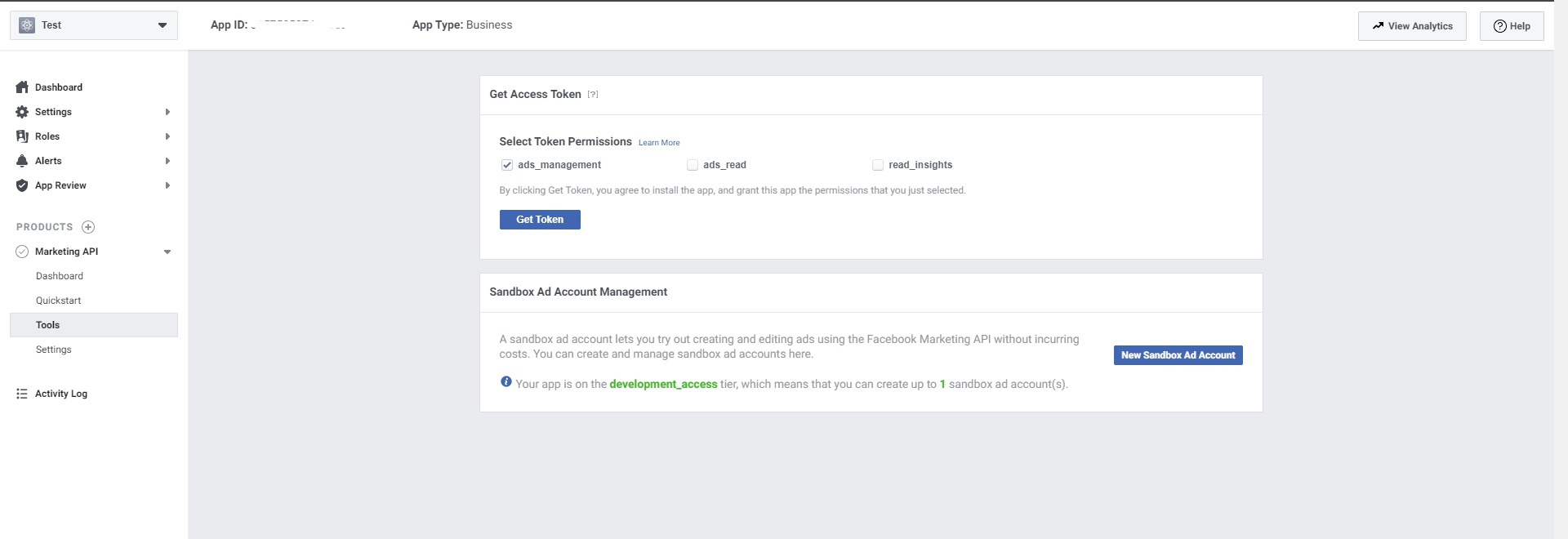
Task: Uncheck the ads_management permission checkbox
Action: pos(507,165)
